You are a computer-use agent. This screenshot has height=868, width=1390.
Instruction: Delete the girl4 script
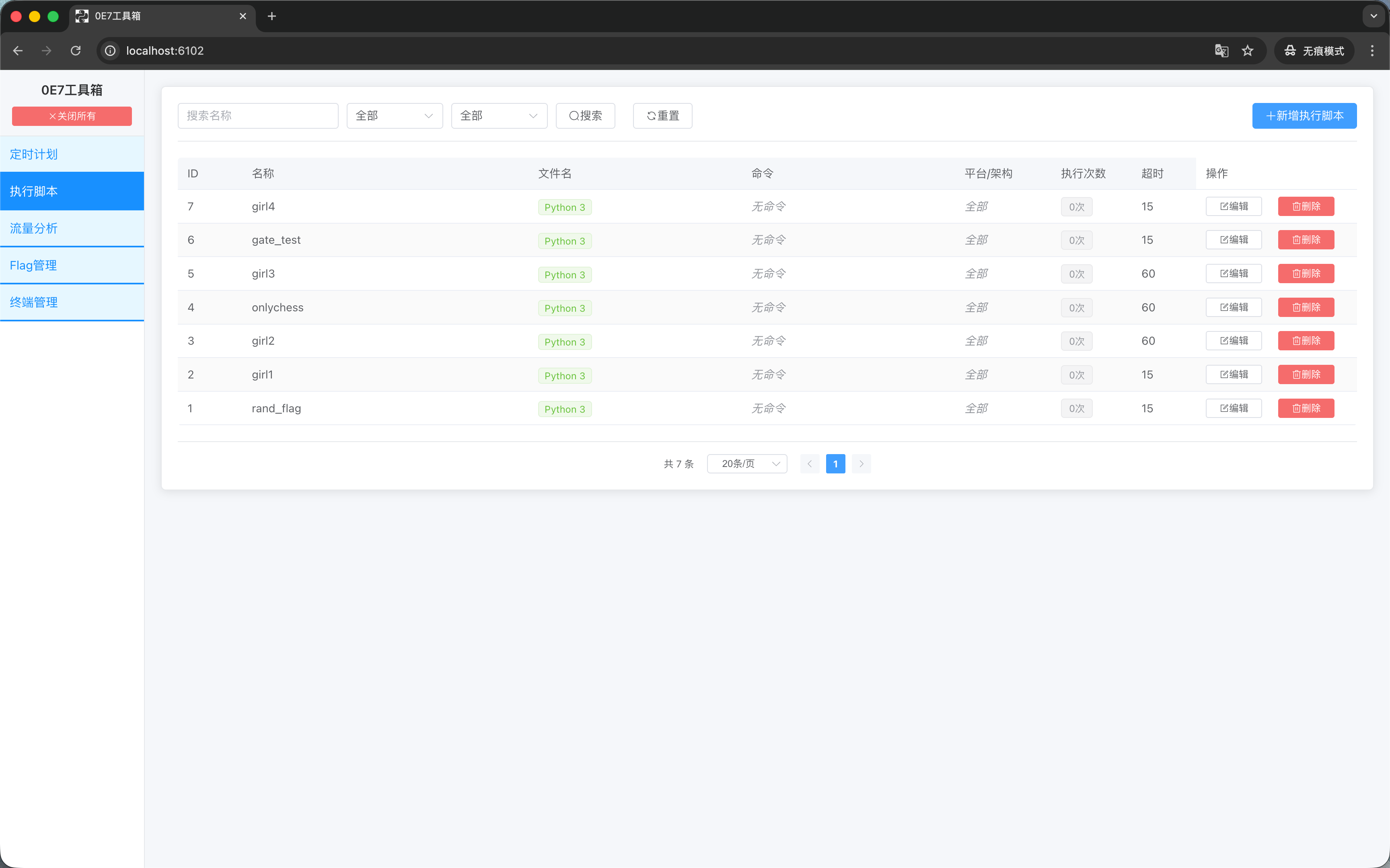point(1306,207)
